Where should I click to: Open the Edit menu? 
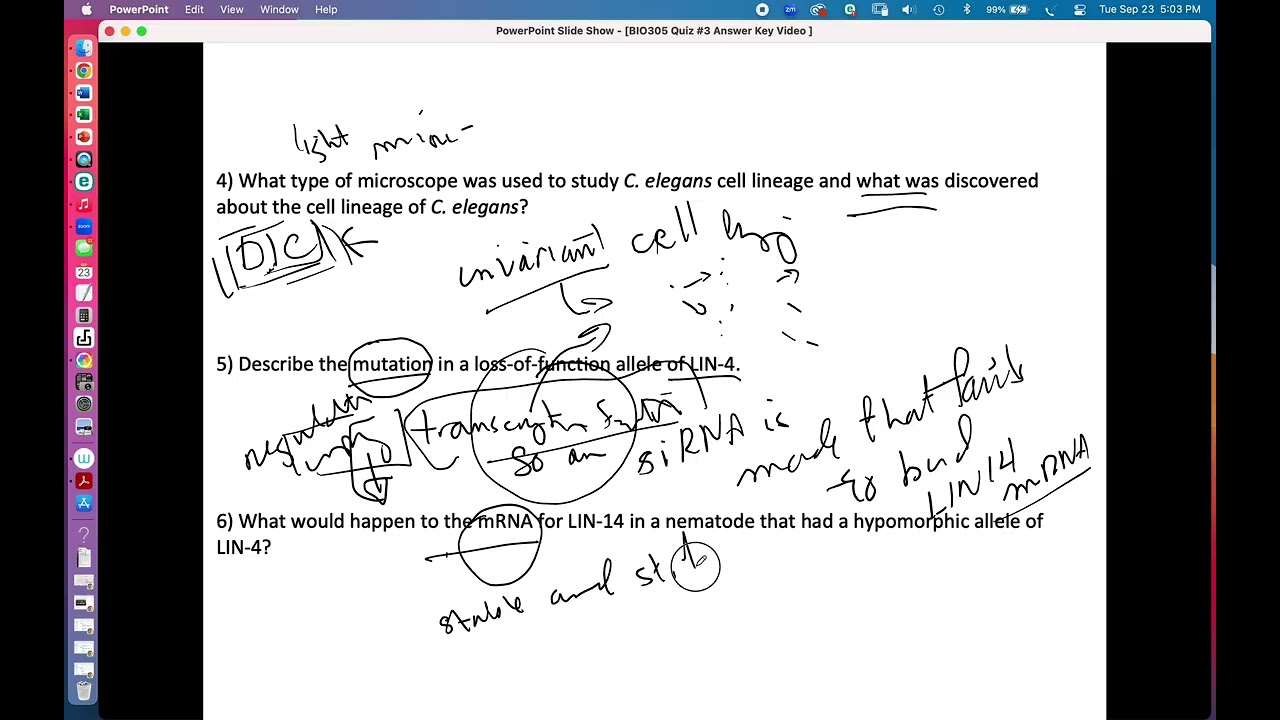click(x=194, y=10)
